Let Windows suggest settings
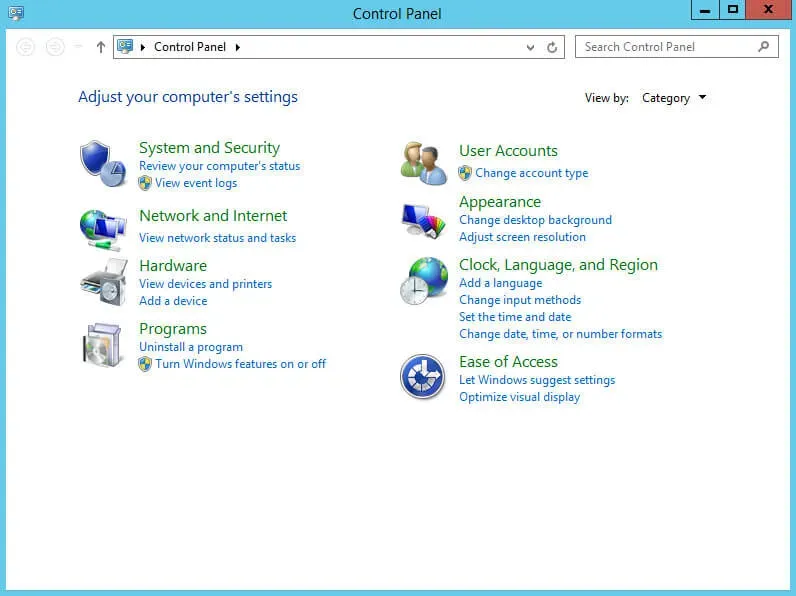Image resolution: width=796 pixels, height=596 pixels. click(x=537, y=380)
